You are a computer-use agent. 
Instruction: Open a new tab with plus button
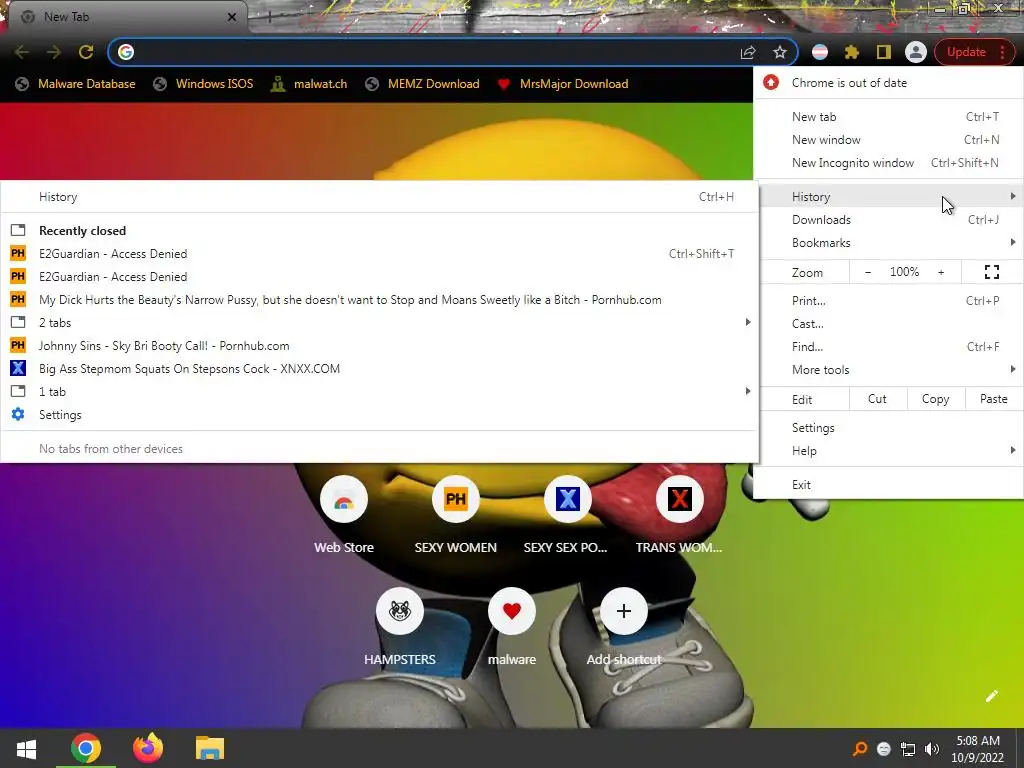pos(269,17)
